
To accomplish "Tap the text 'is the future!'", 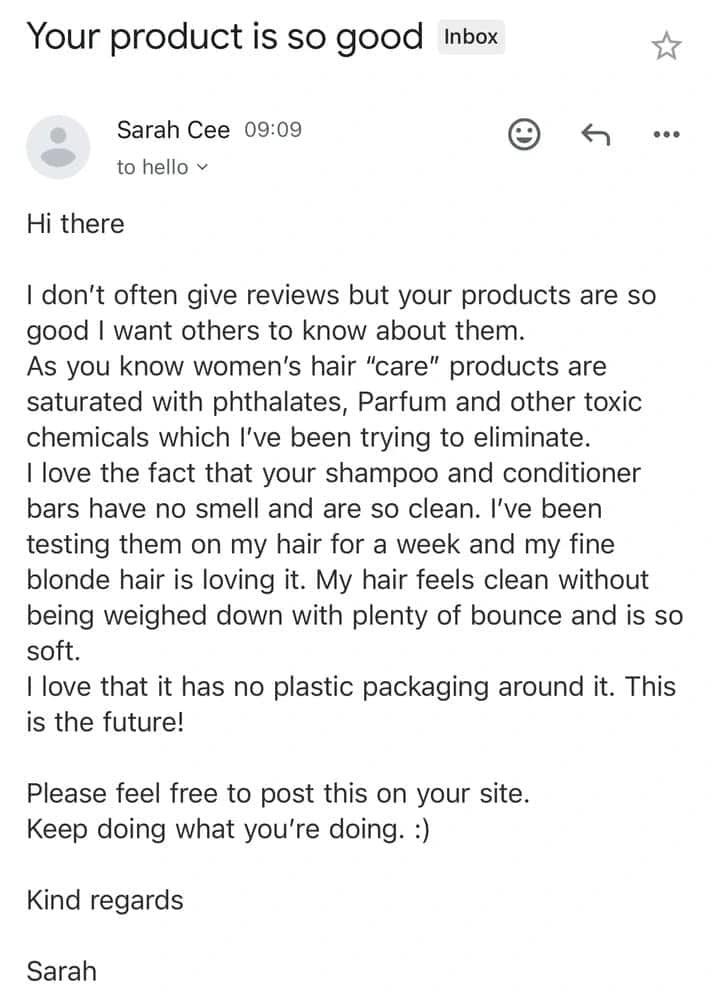I will (105, 723).
